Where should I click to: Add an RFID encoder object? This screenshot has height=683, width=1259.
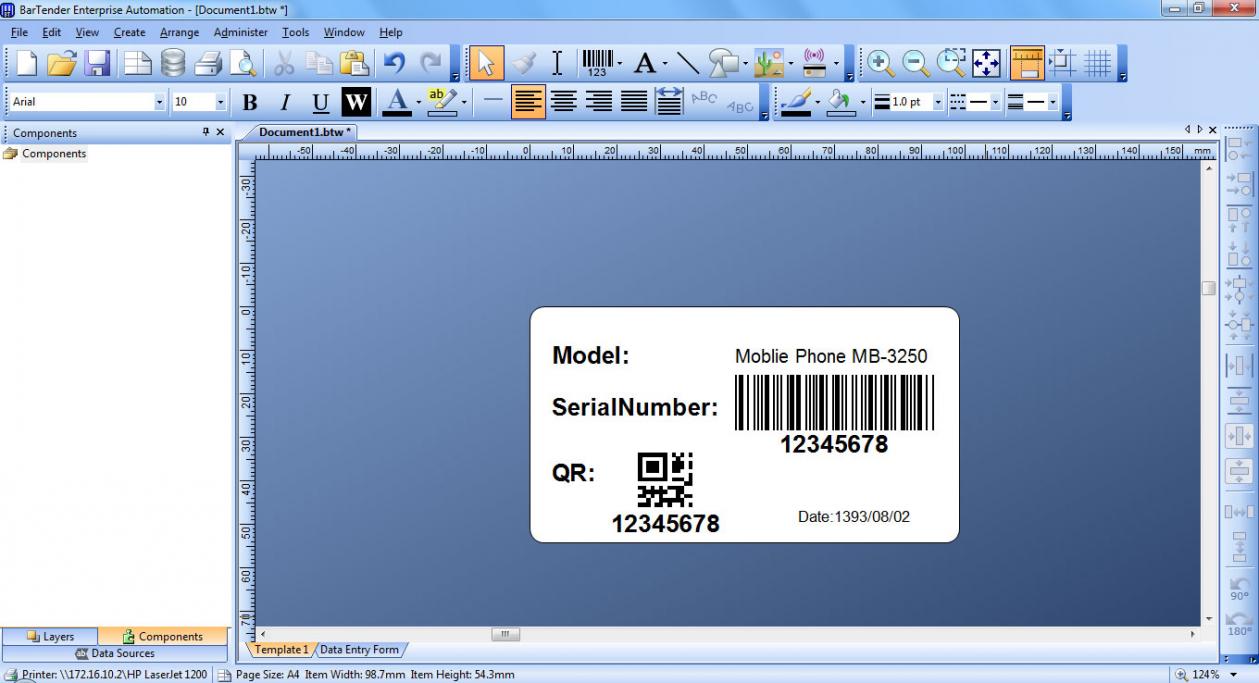(x=814, y=64)
